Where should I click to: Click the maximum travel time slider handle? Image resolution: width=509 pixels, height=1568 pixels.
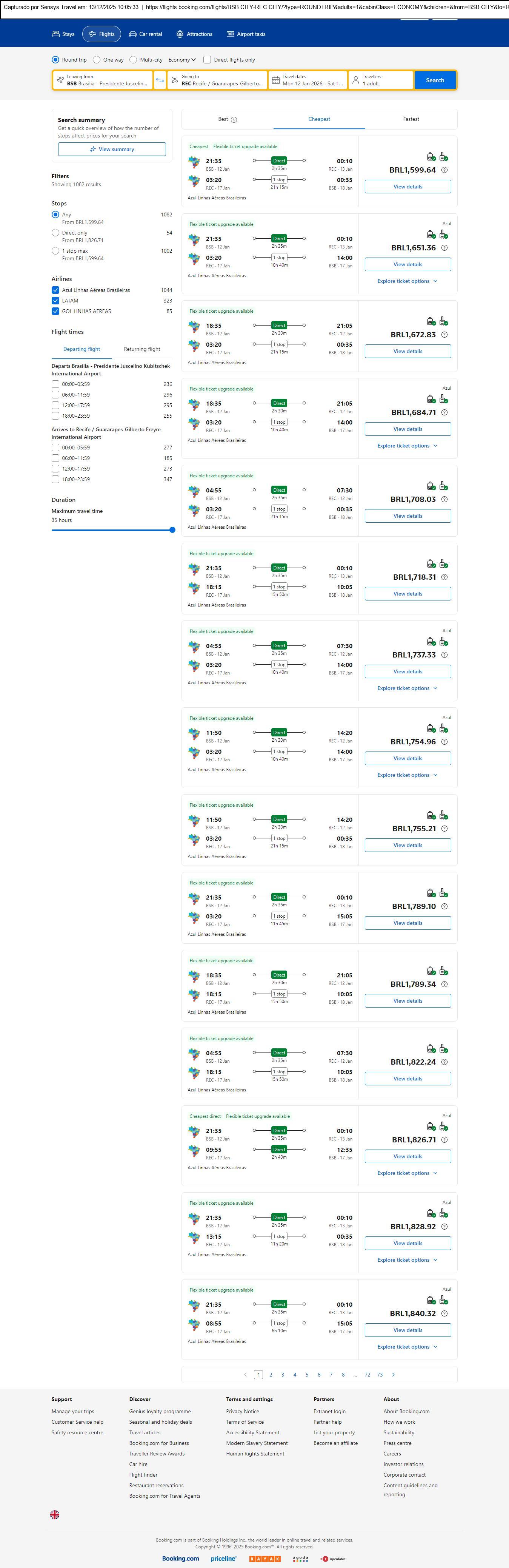(x=172, y=530)
